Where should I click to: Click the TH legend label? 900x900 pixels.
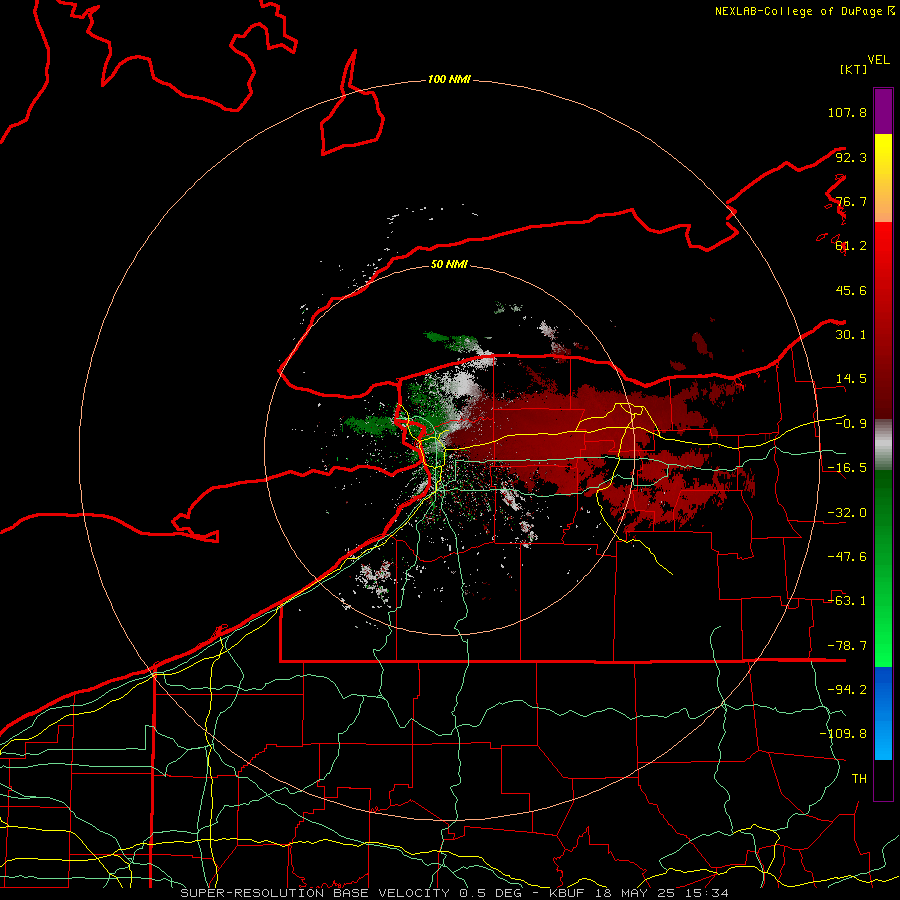859,779
